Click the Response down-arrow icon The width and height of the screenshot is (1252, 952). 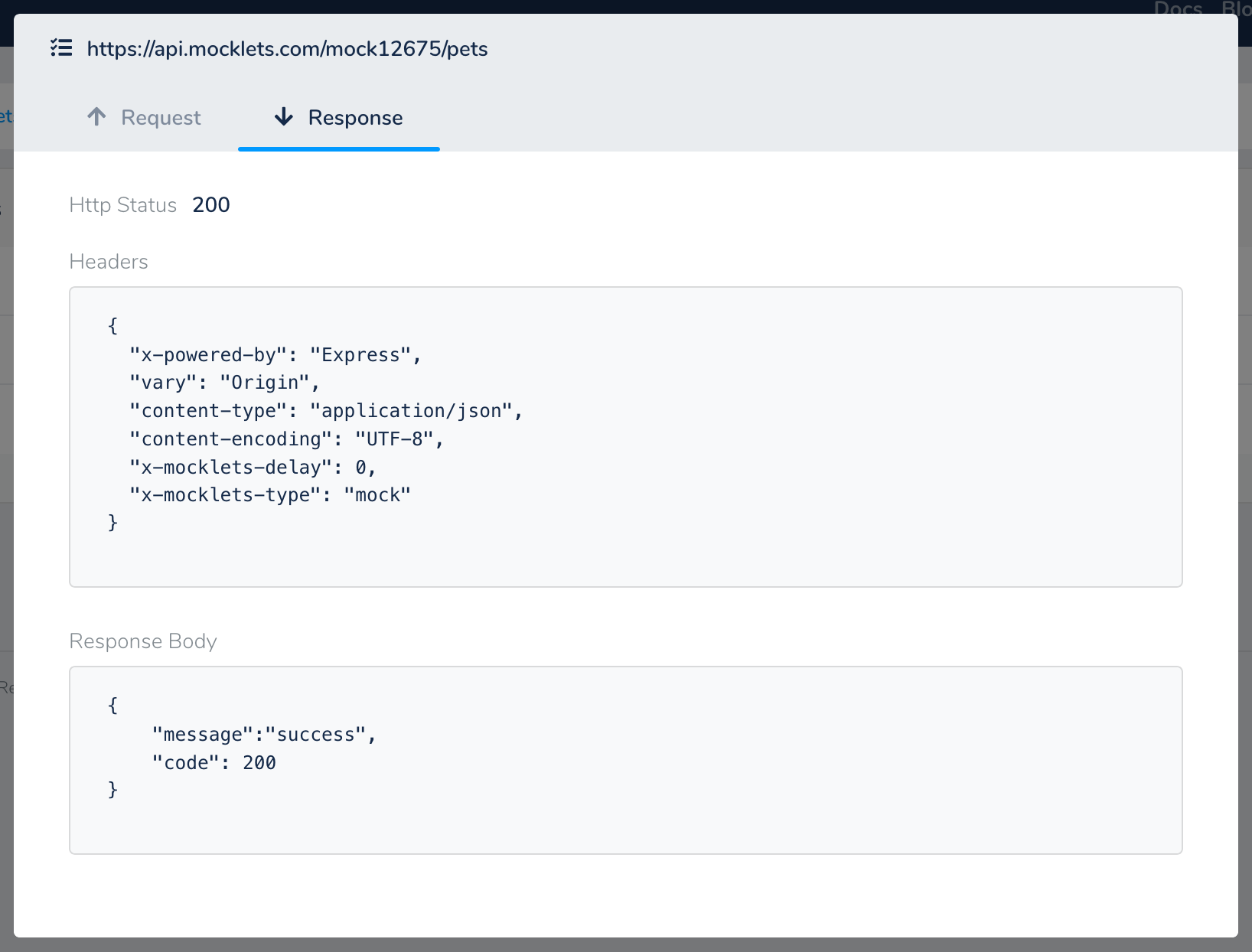point(284,116)
